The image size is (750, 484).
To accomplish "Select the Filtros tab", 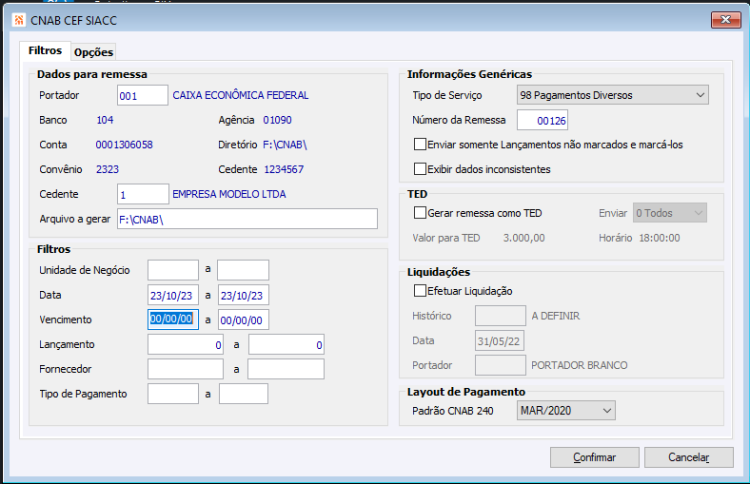I will tap(45, 51).
